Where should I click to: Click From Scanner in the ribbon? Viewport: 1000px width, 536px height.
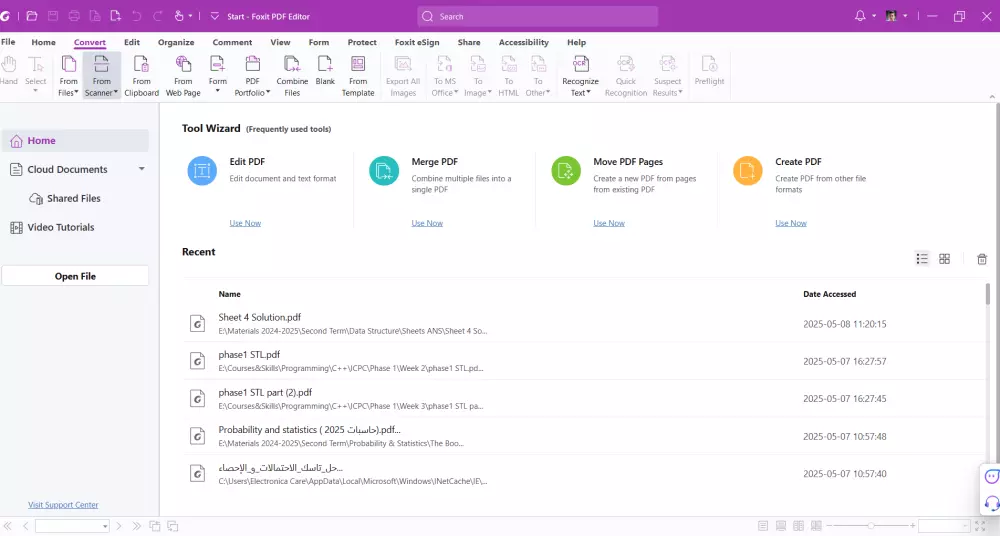(x=101, y=75)
